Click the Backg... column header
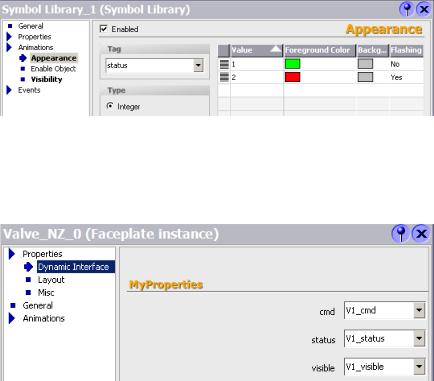The width and height of the screenshot is (434, 381). click(373, 50)
